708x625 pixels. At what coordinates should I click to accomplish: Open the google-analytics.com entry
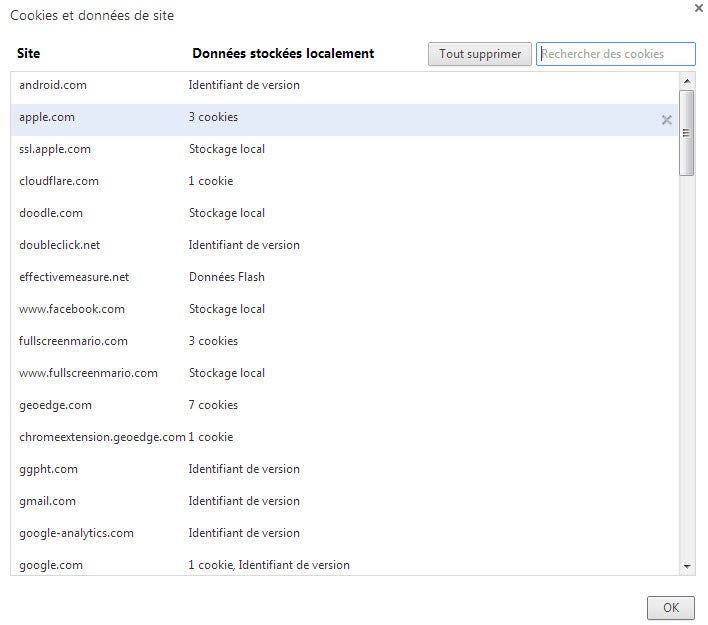point(76,534)
